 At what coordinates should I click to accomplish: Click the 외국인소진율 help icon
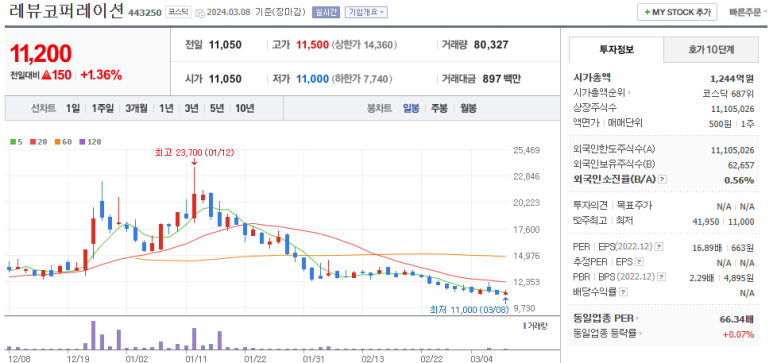coord(663,180)
